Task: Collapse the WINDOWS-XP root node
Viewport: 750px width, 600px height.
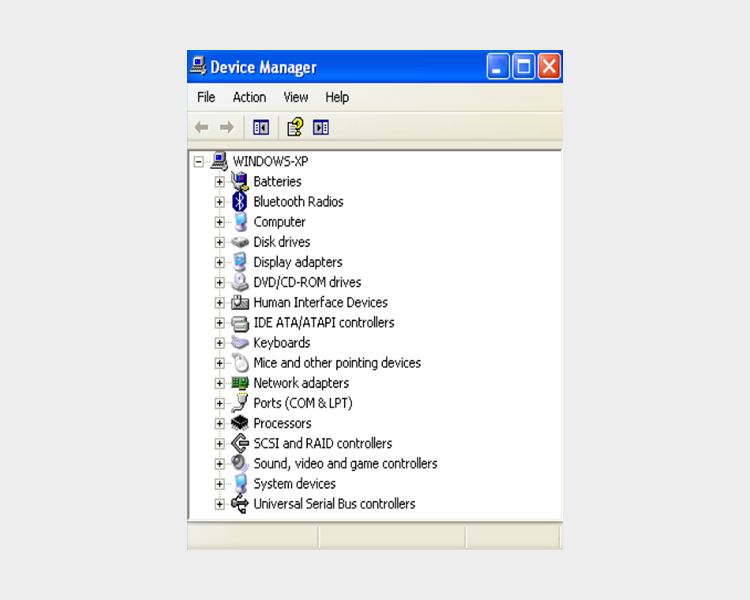Action: pos(199,161)
